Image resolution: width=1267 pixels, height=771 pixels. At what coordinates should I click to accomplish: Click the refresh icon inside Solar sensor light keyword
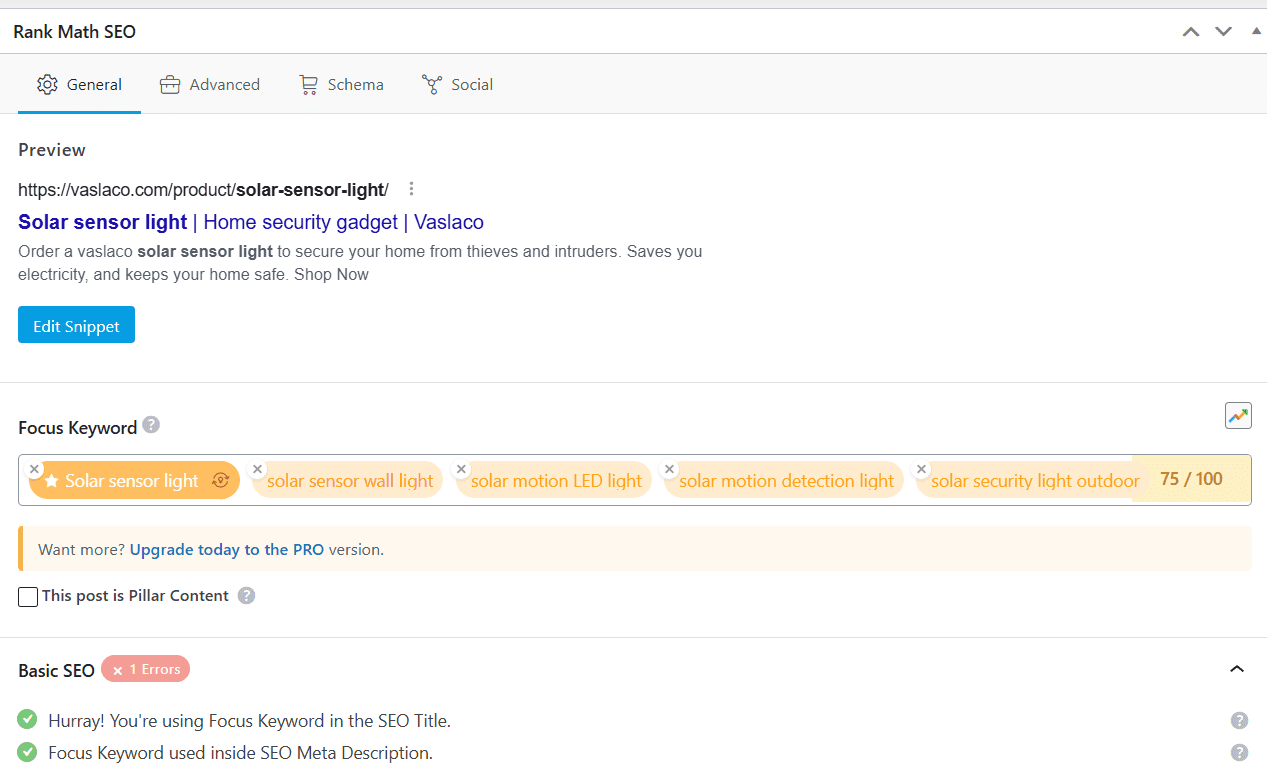220,480
